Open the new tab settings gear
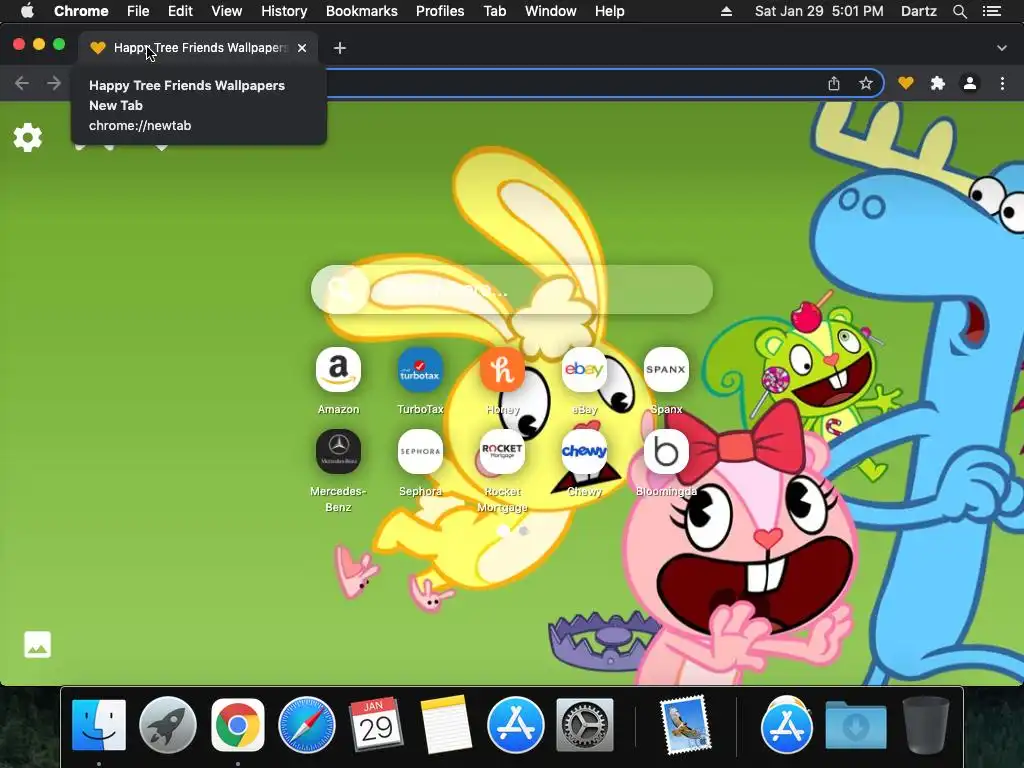 coord(27,138)
